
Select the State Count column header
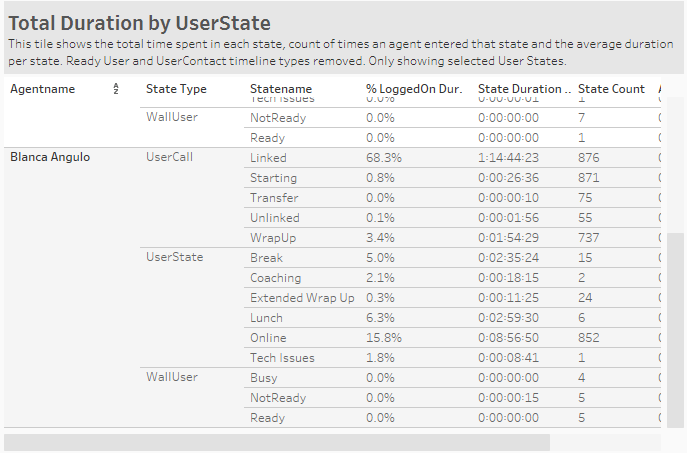click(611, 89)
